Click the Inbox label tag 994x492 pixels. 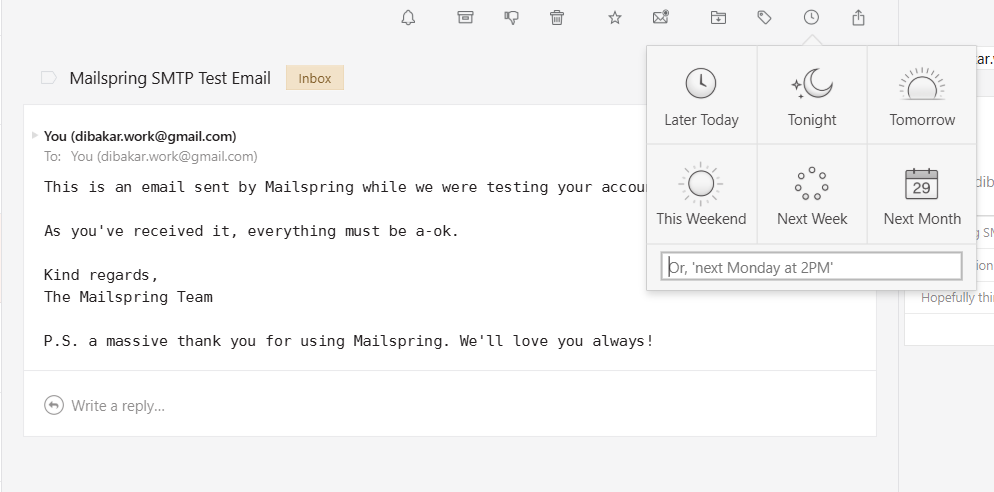[x=314, y=78]
